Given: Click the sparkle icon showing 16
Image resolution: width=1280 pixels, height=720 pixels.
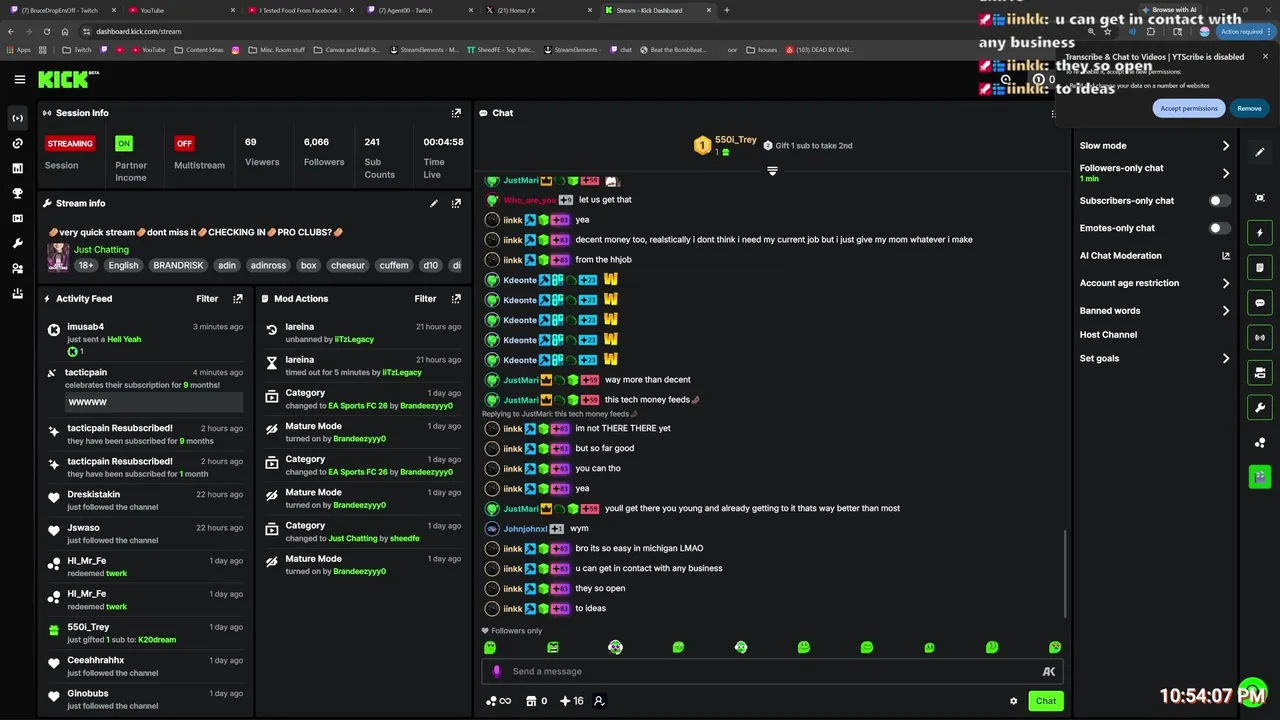Looking at the screenshot, I should tap(572, 701).
